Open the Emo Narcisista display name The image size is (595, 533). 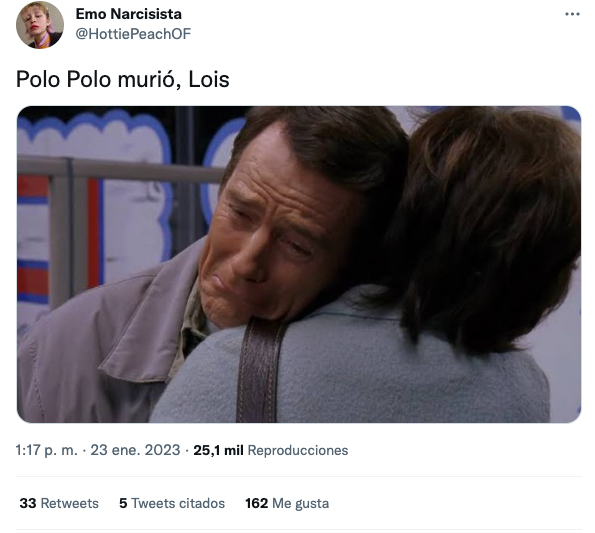(x=129, y=14)
